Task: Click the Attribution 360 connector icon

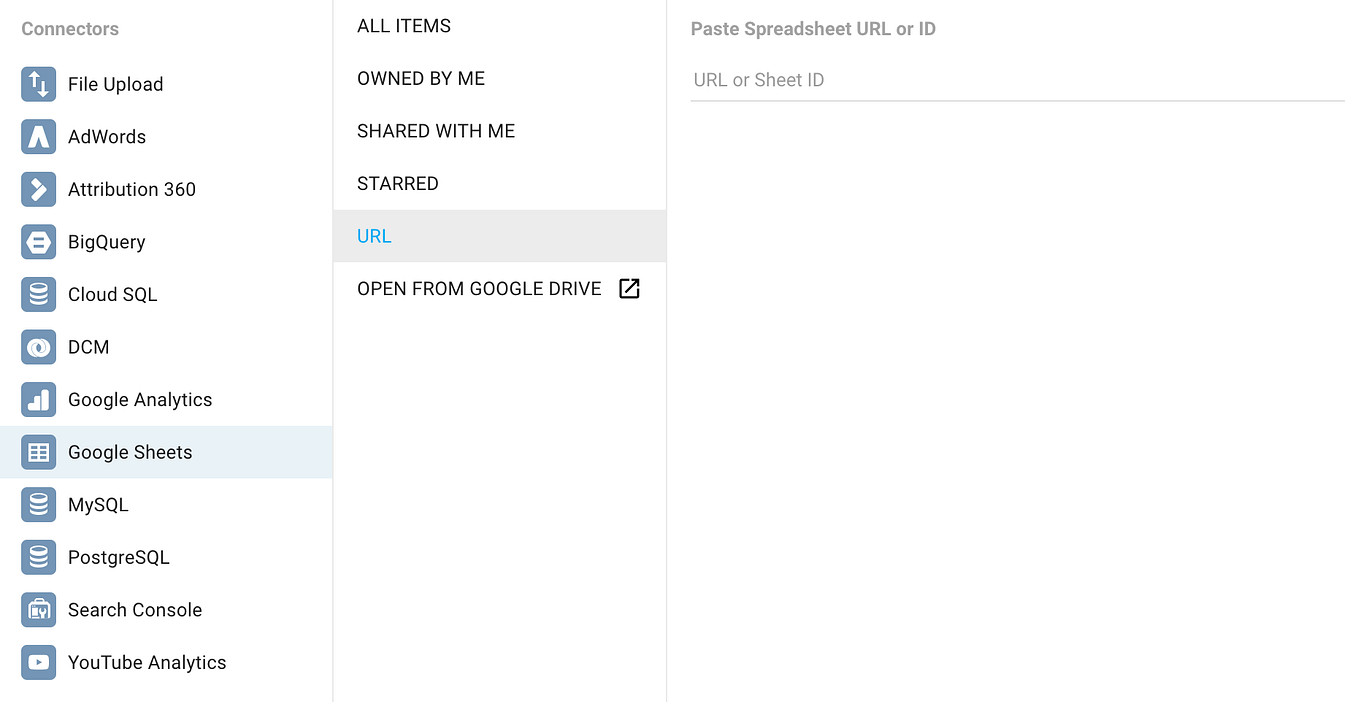Action: click(x=38, y=189)
